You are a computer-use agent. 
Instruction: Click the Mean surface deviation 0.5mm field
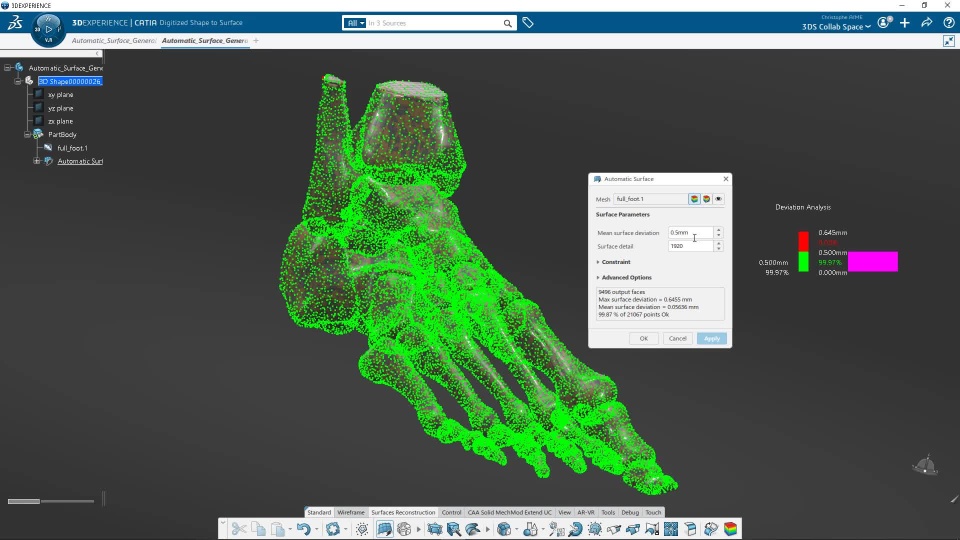pos(690,233)
